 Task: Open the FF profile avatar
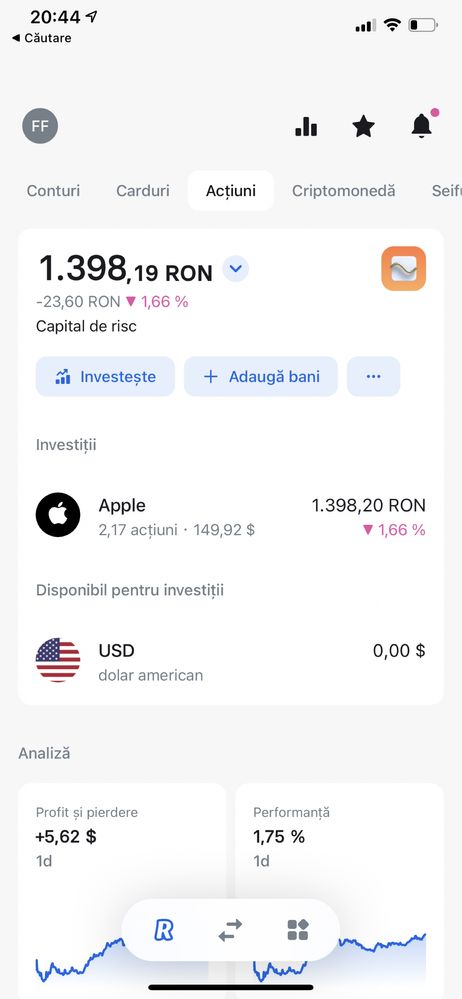pos(40,126)
